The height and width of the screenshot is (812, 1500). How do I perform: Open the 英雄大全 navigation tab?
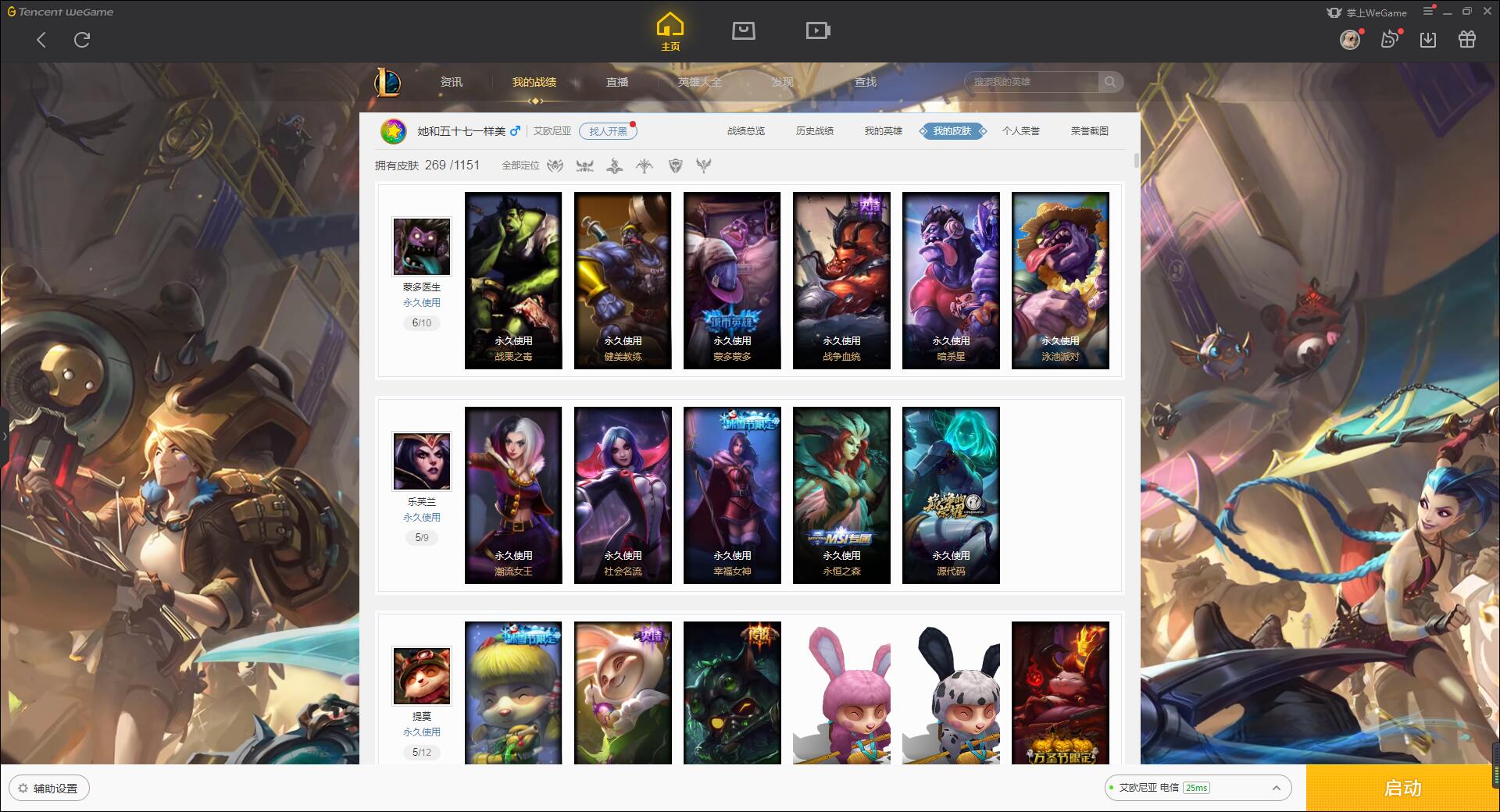coord(700,82)
